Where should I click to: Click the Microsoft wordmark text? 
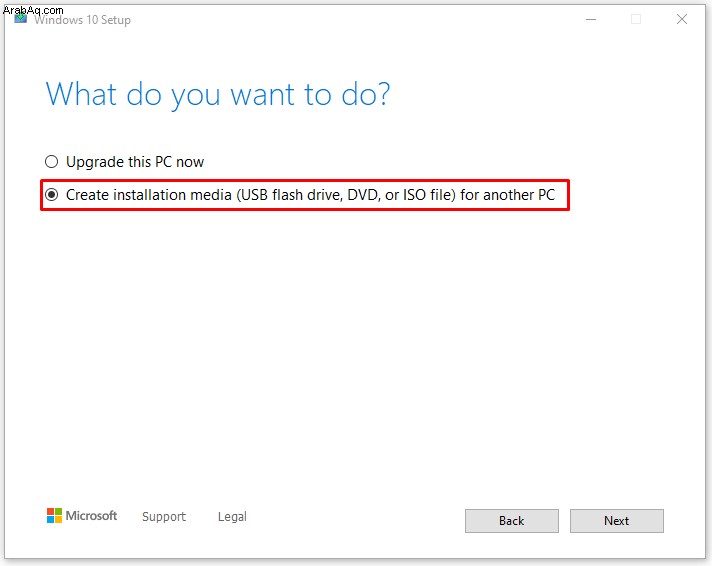tap(91, 516)
